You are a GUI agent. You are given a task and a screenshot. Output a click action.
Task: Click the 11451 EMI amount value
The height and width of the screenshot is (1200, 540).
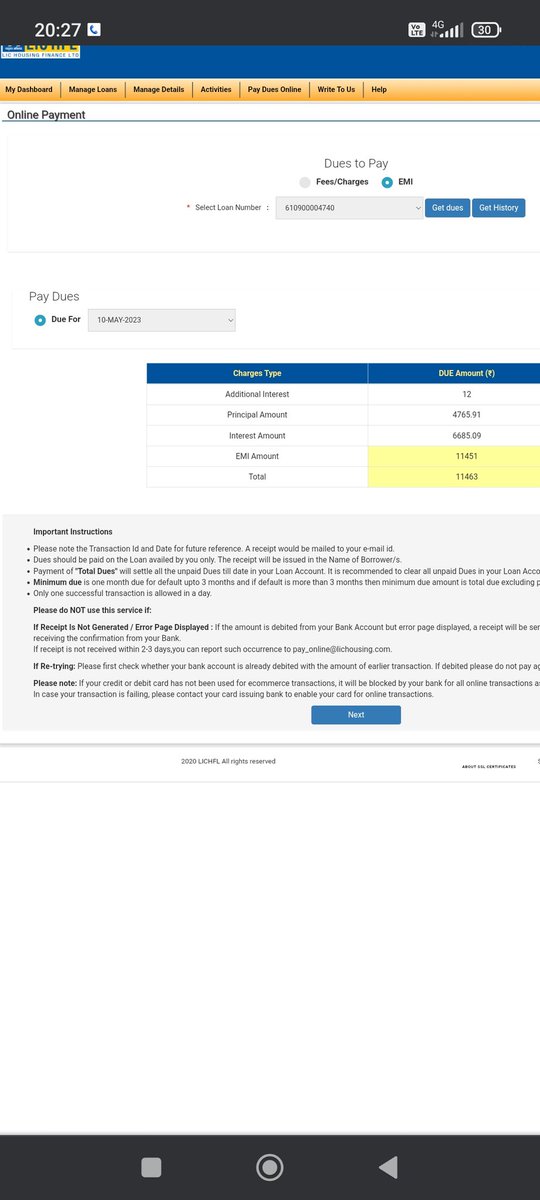click(x=467, y=456)
